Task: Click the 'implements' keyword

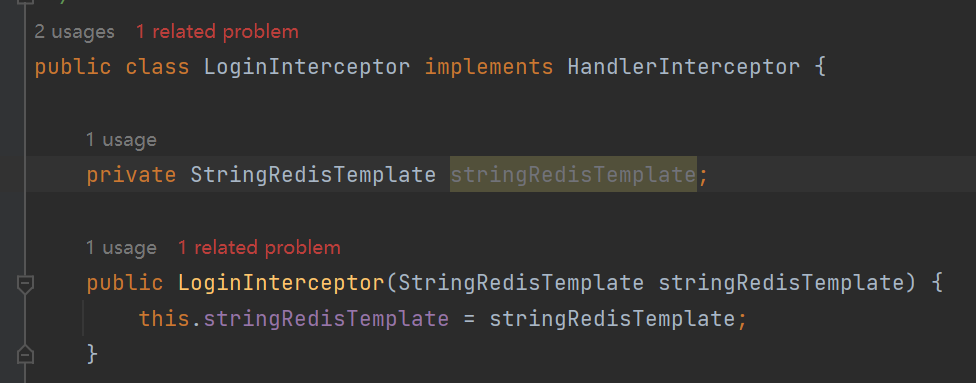Action: (x=489, y=67)
